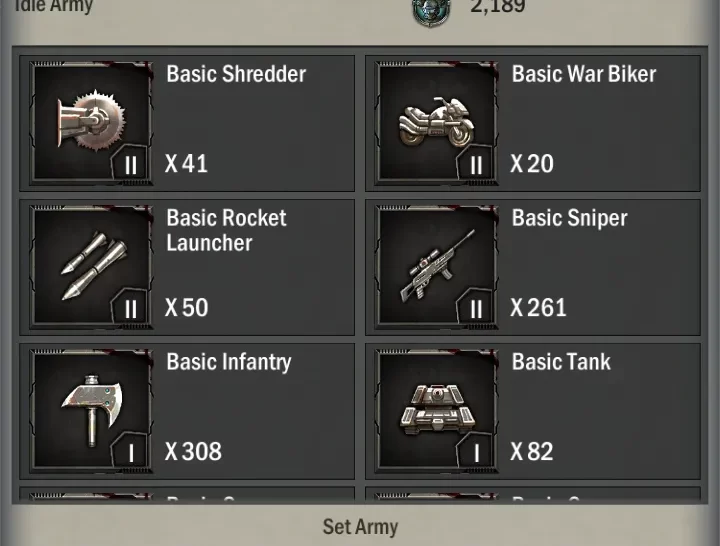Image resolution: width=720 pixels, height=546 pixels.
Task: Click the Set Army button
Action: (360, 527)
